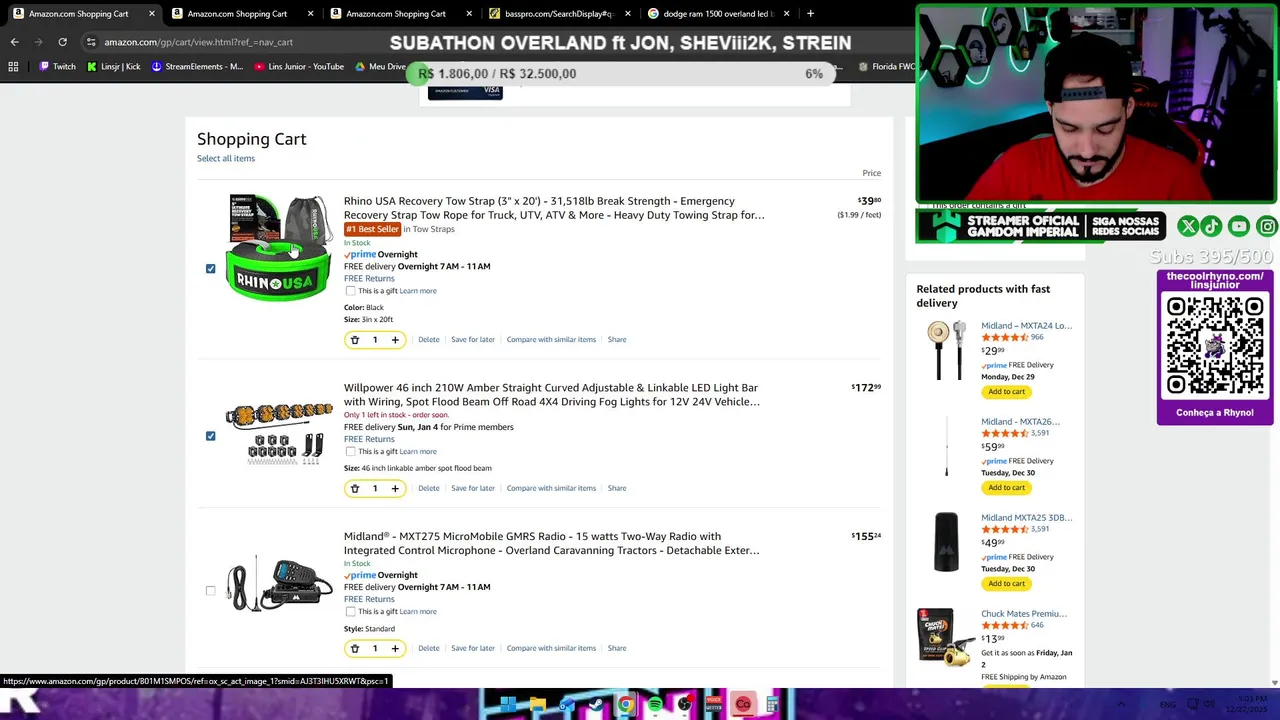The width and height of the screenshot is (1280, 720).
Task: Check the Midland MXT275 radio selection checkbox
Action: (x=210, y=591)
